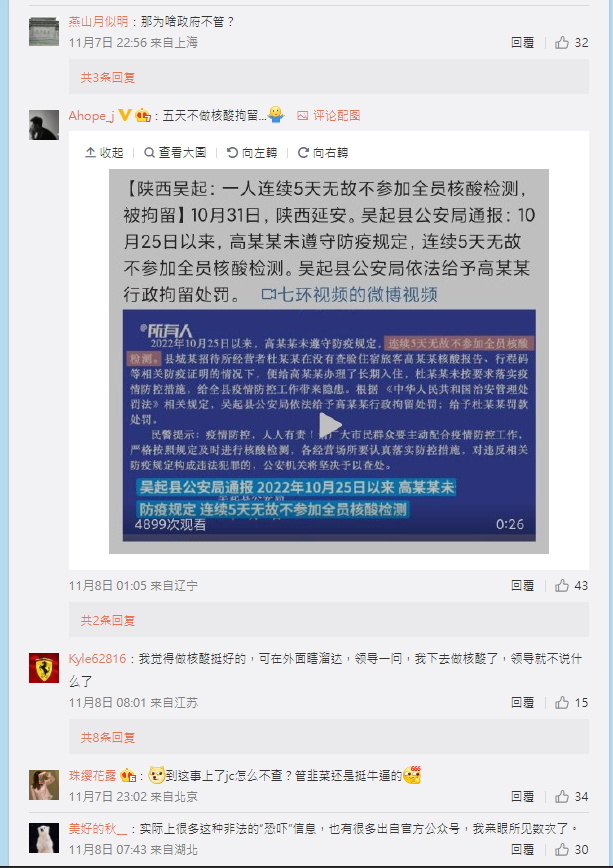Expand 共2条回复 replies
The height and width of the screenshot is (868, 613).
(x=108, y=621)
